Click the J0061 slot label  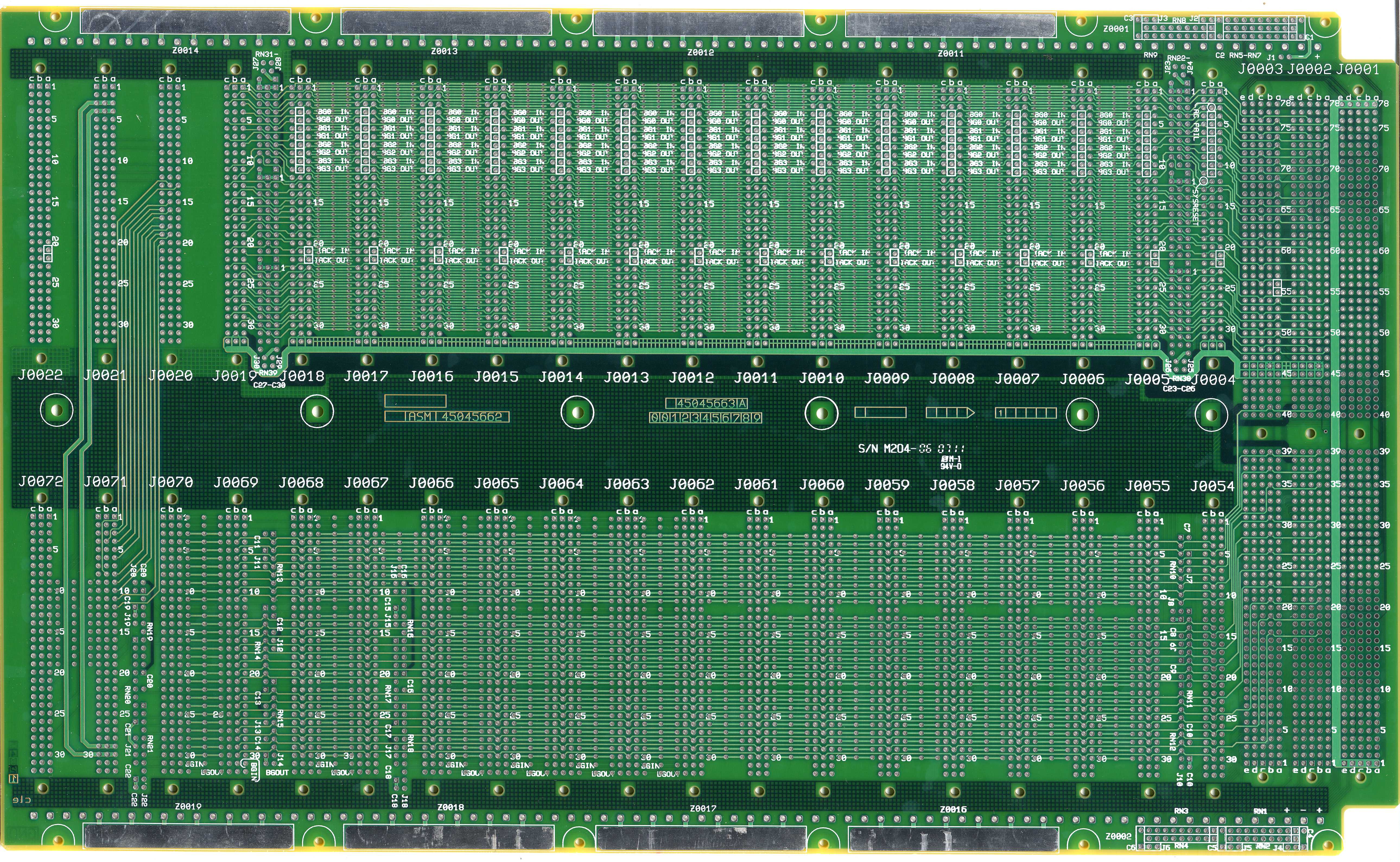coord(756,484)
